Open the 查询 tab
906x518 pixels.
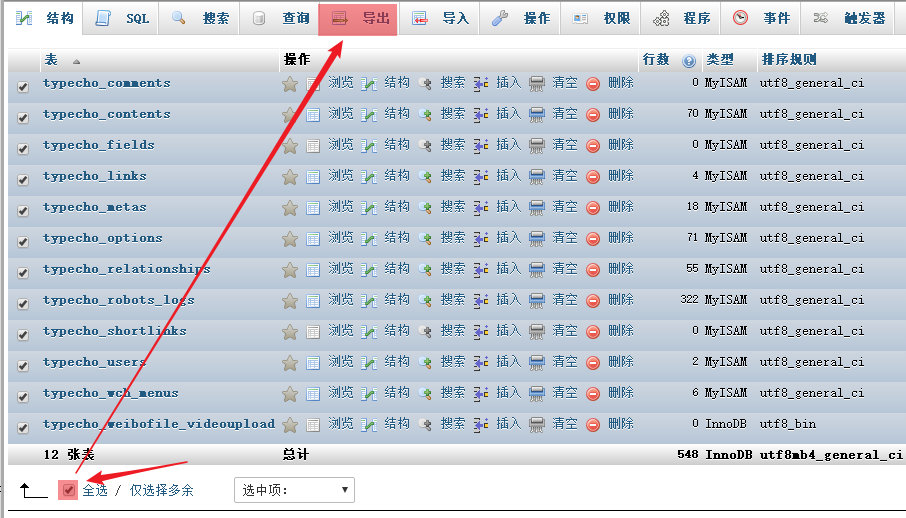(x=280, y=18)
